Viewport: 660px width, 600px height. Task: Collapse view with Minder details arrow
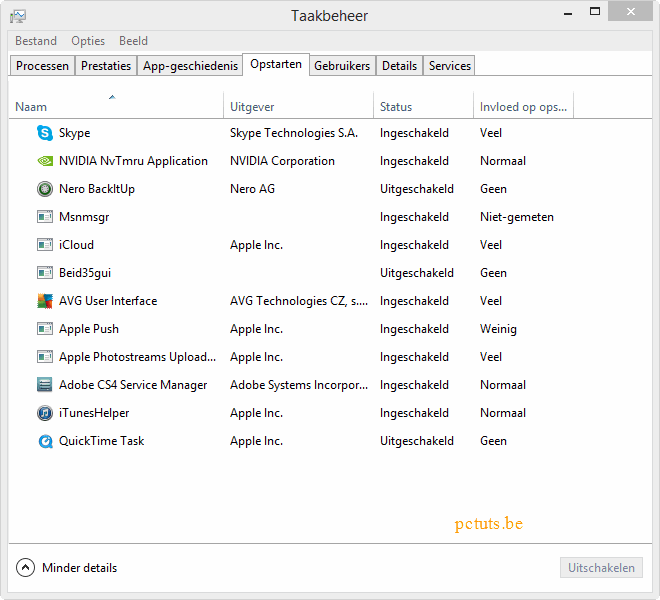[26, 568]
